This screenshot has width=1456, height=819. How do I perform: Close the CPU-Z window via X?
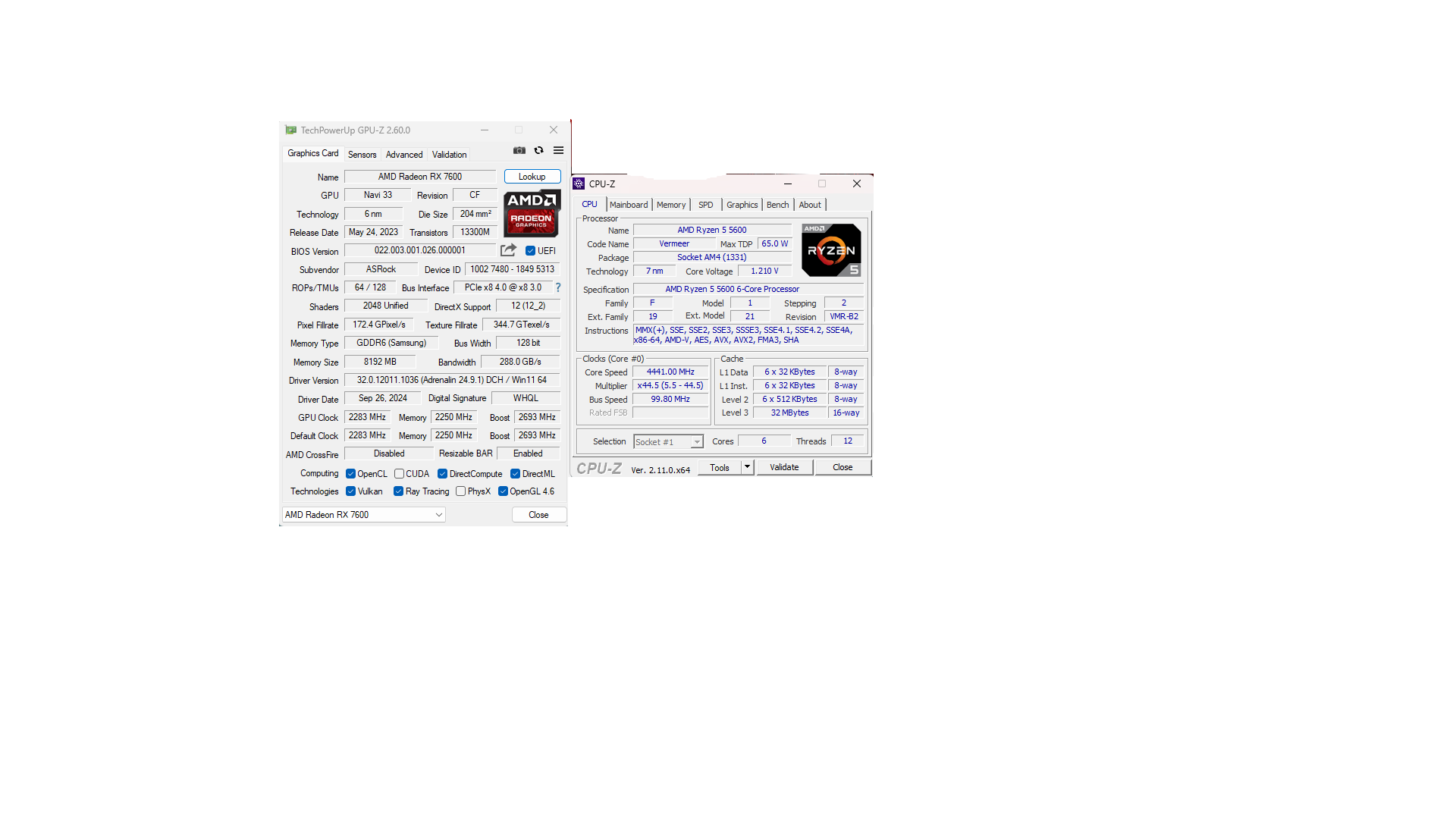click(857, 184)
